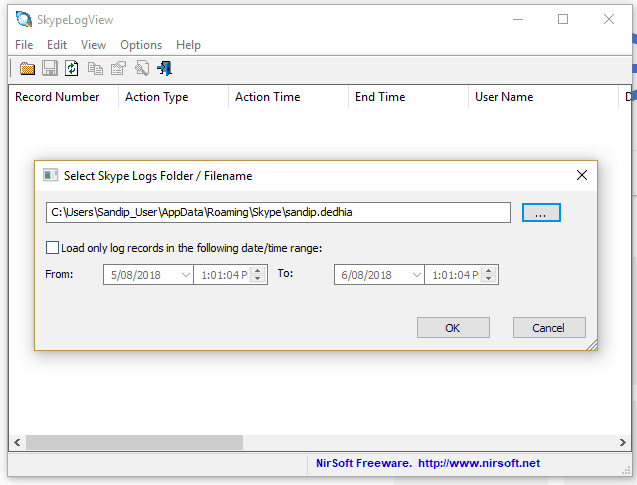
Task: Sort by the Action Type column header
Action: click(x=173, y=97)
